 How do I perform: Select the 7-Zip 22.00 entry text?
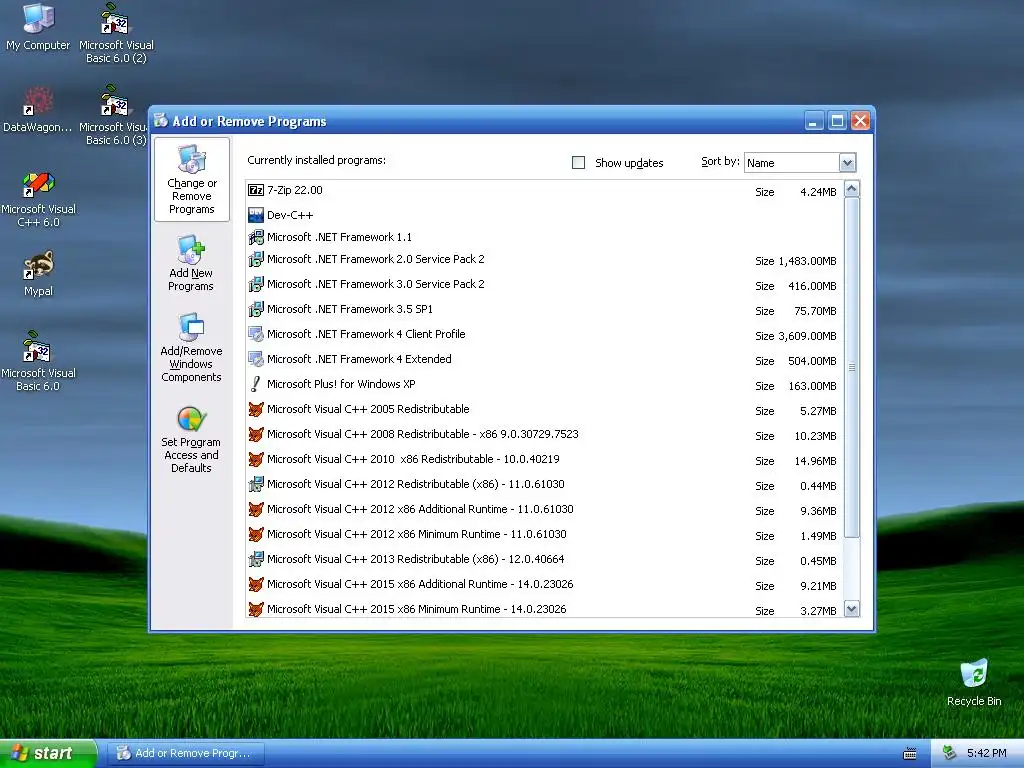click(x=295, y=190)
